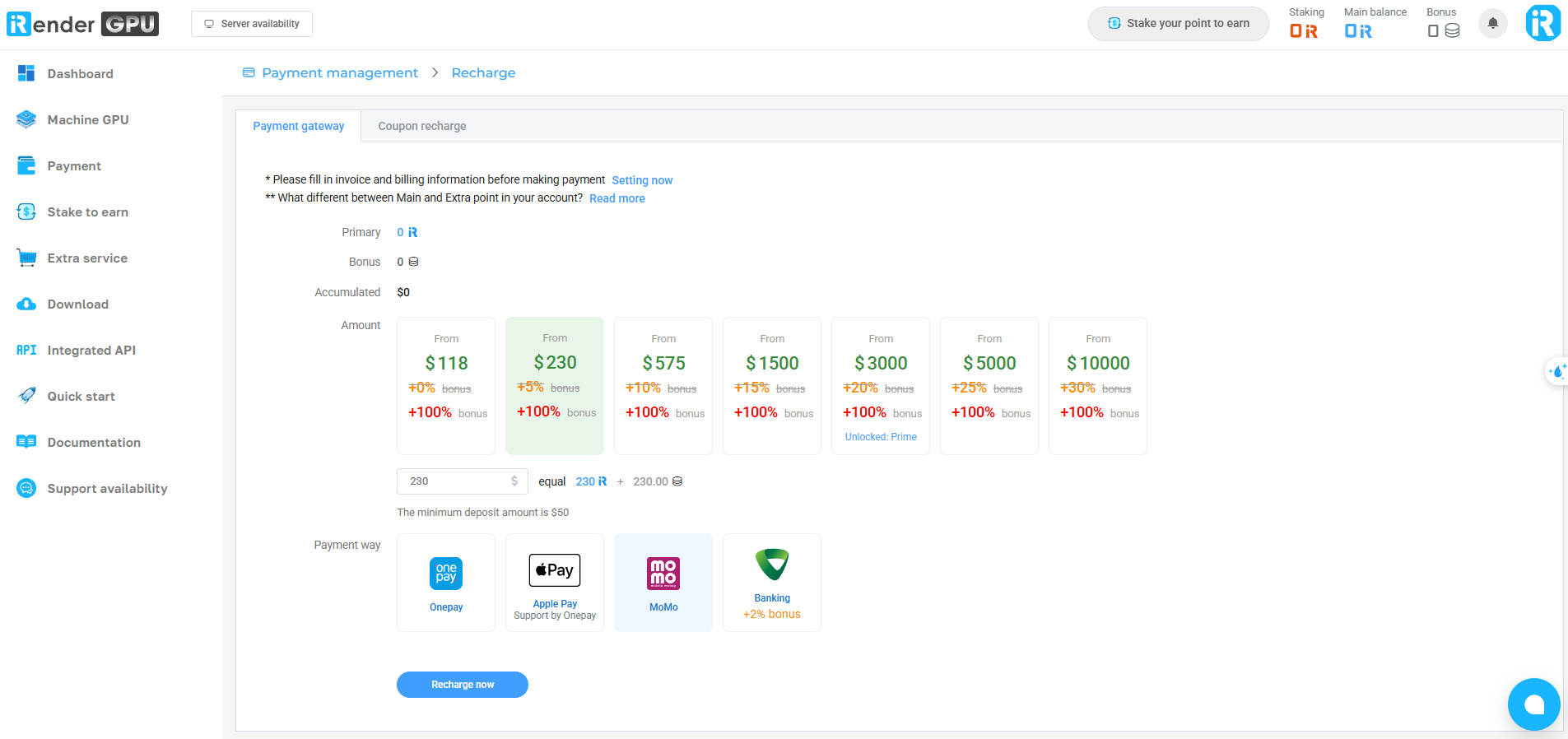Image resolution: width=1568 pixels, height=739 pixels.
Task: Click Server availability button
Action: tap(252, 24)
